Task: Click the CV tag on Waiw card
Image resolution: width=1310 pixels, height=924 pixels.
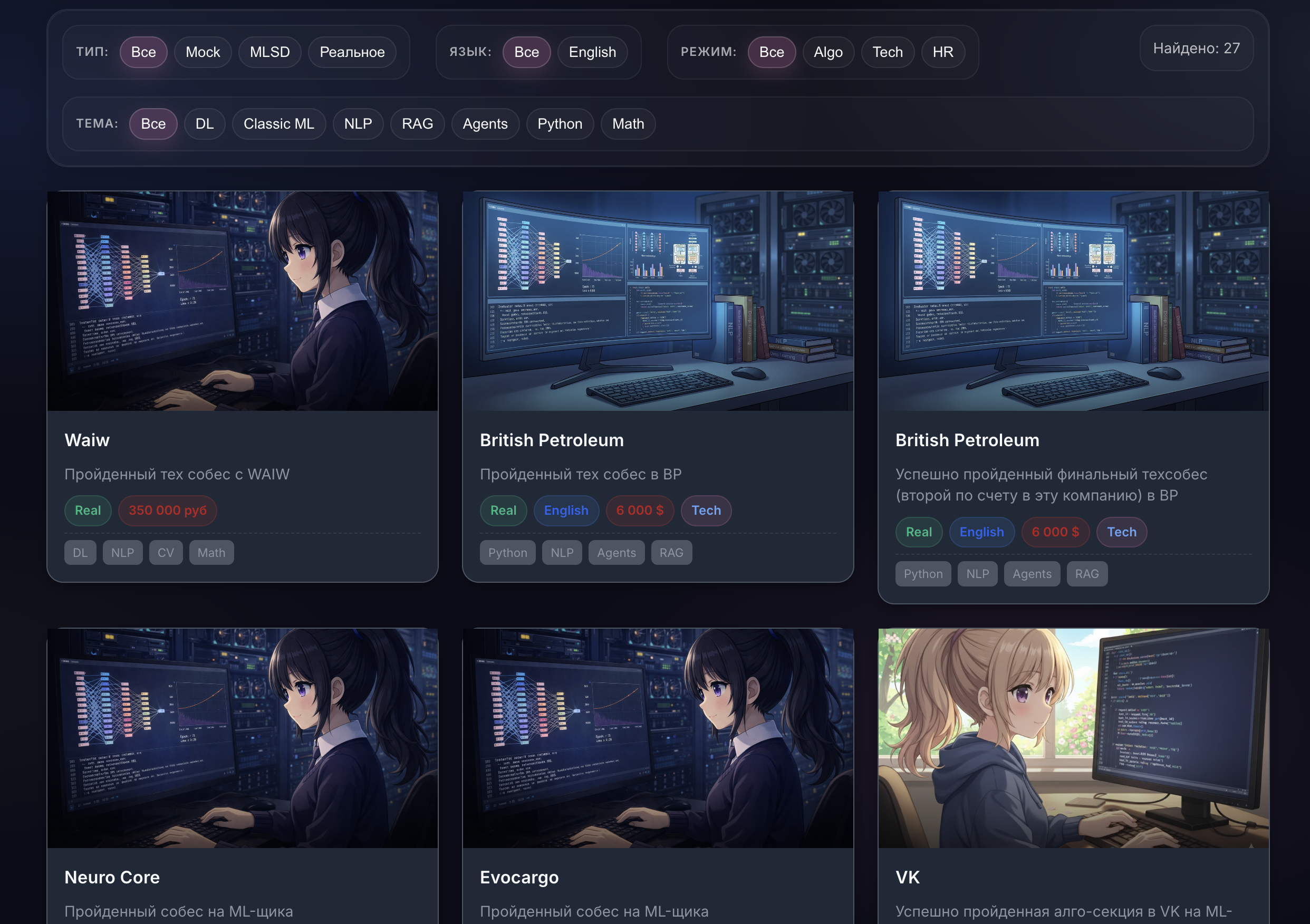Action: [166, 553]
